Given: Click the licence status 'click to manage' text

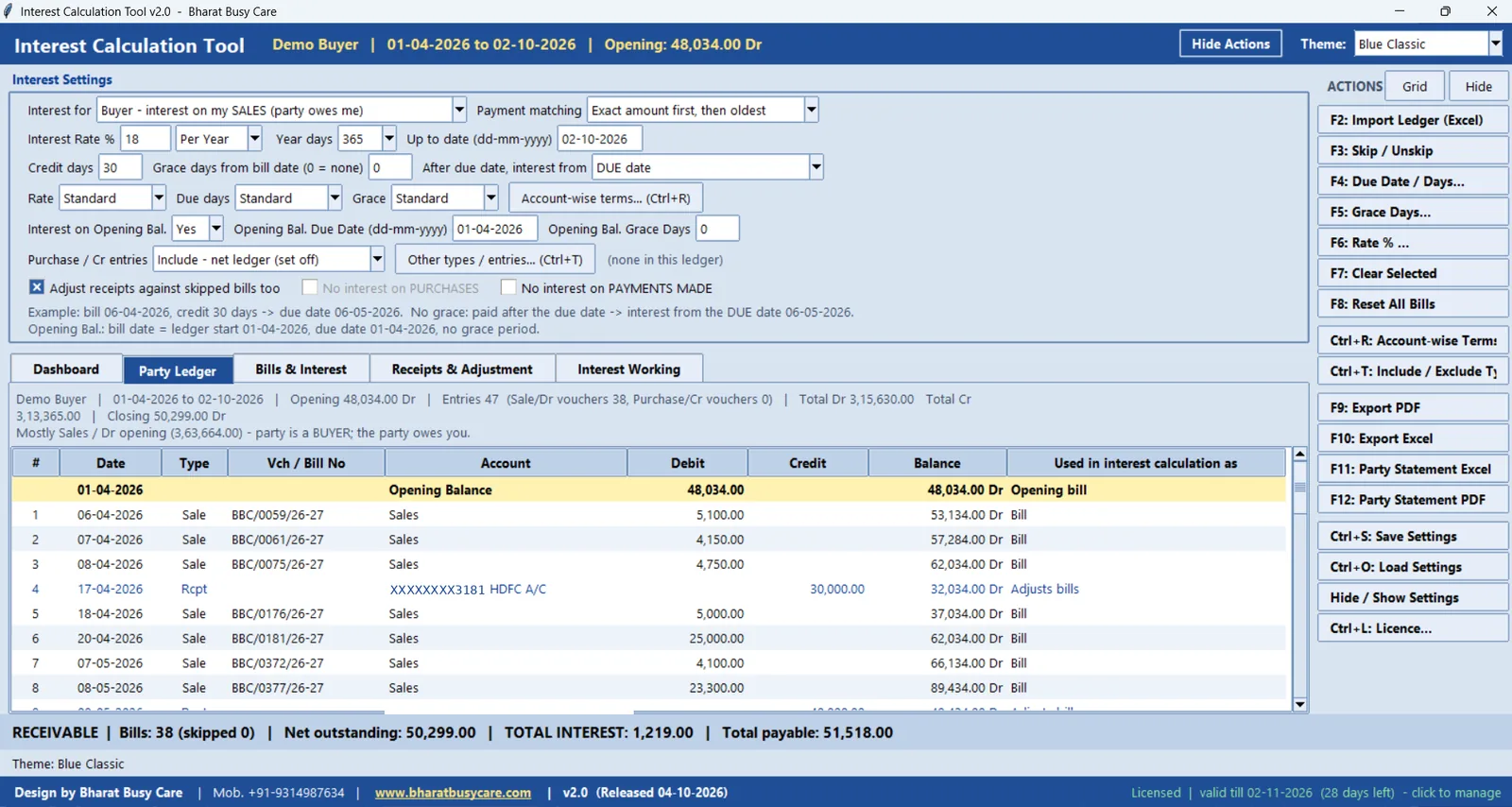Looking at the screenshot, I should coord(1455,793).
